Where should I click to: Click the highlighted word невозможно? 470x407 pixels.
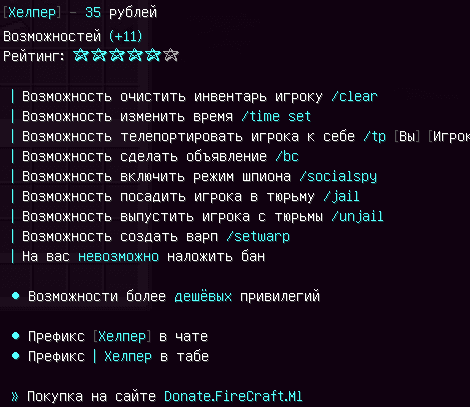pos(118,257)
